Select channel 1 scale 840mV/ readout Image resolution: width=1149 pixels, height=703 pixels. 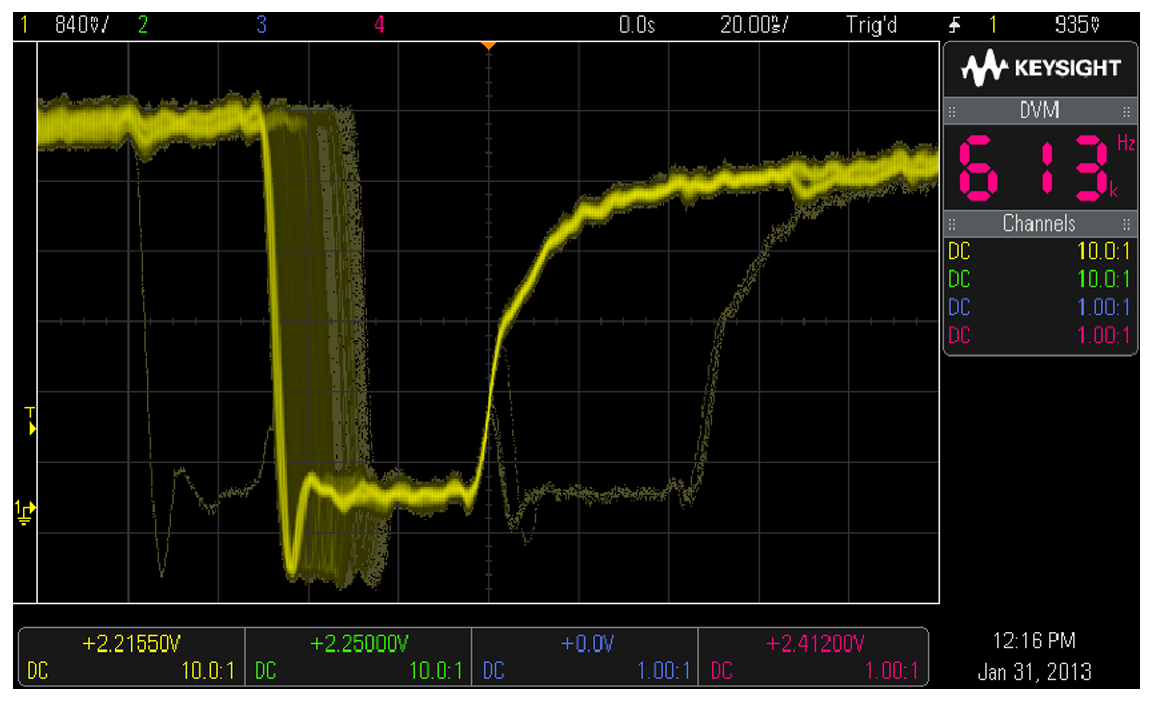pos(82,25)
